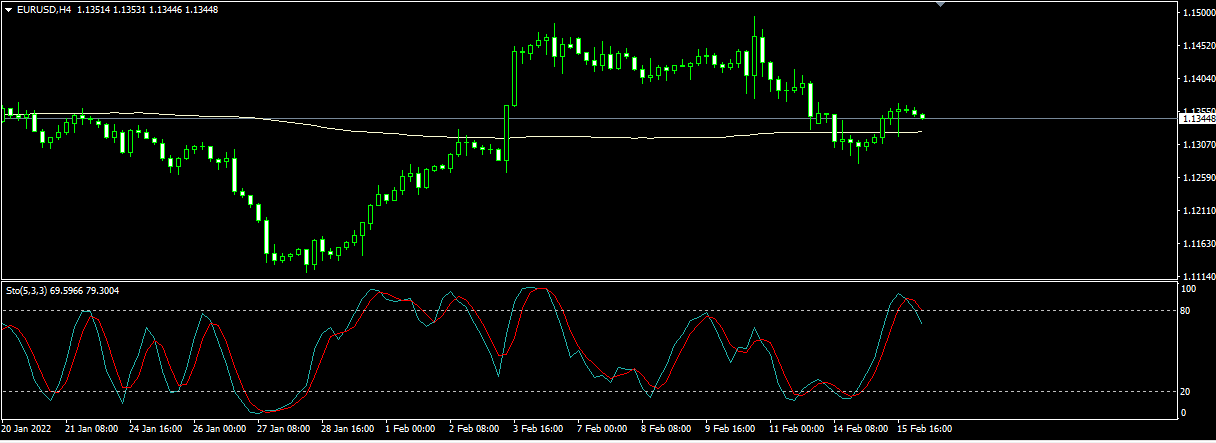Click the 1.14040 price scale label
This screenshot has height=443, width=1216.
click(1197, 78)
